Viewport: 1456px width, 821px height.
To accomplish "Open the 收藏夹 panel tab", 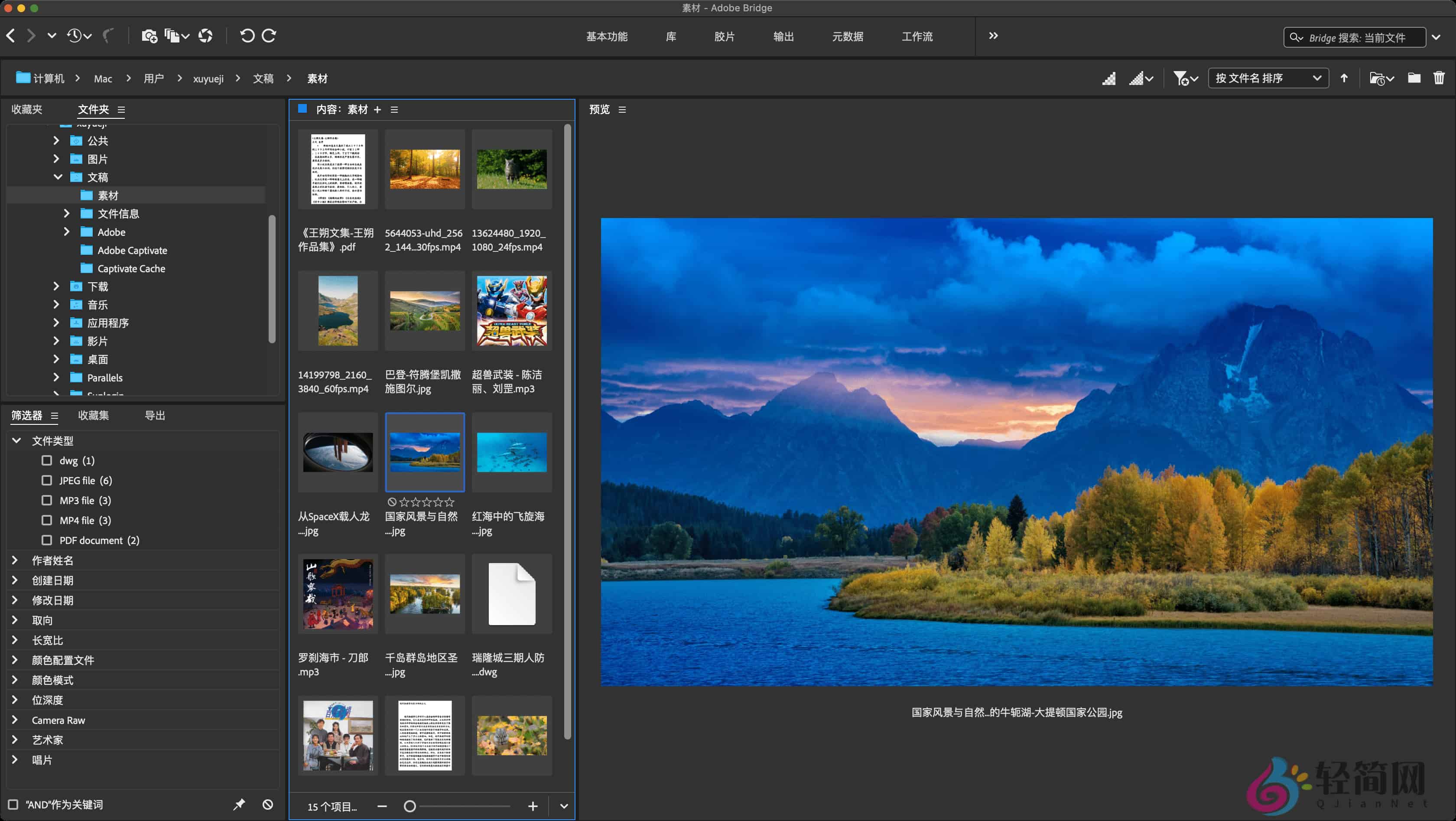I will (x=26, y=109).
